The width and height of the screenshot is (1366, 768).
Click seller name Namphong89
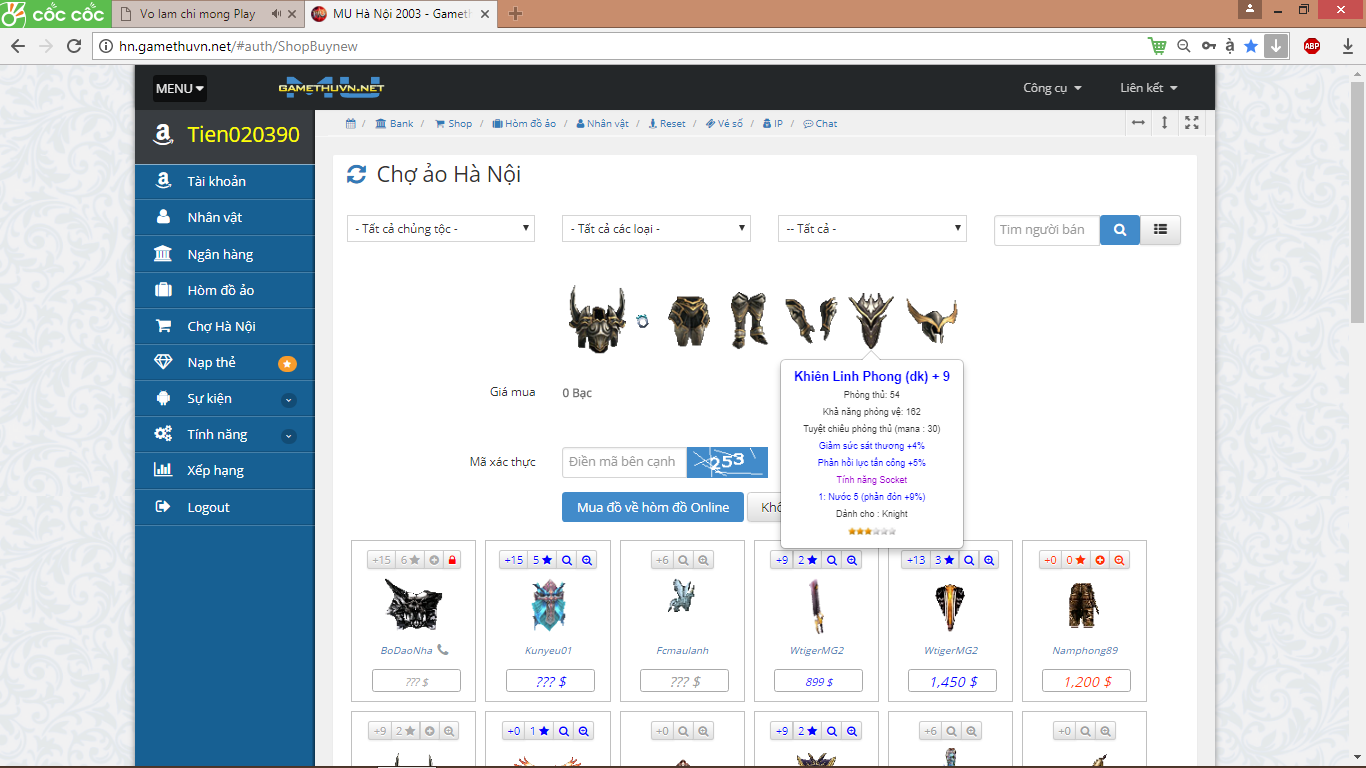click(1085, 650)
